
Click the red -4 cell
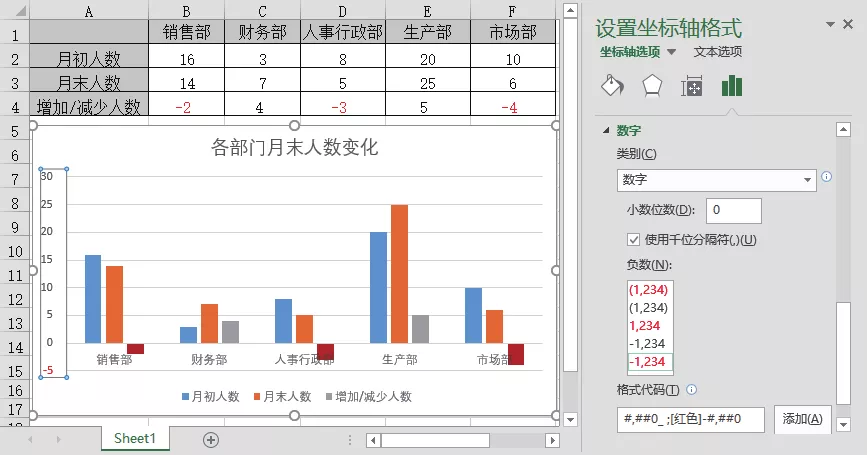point(513,105)
